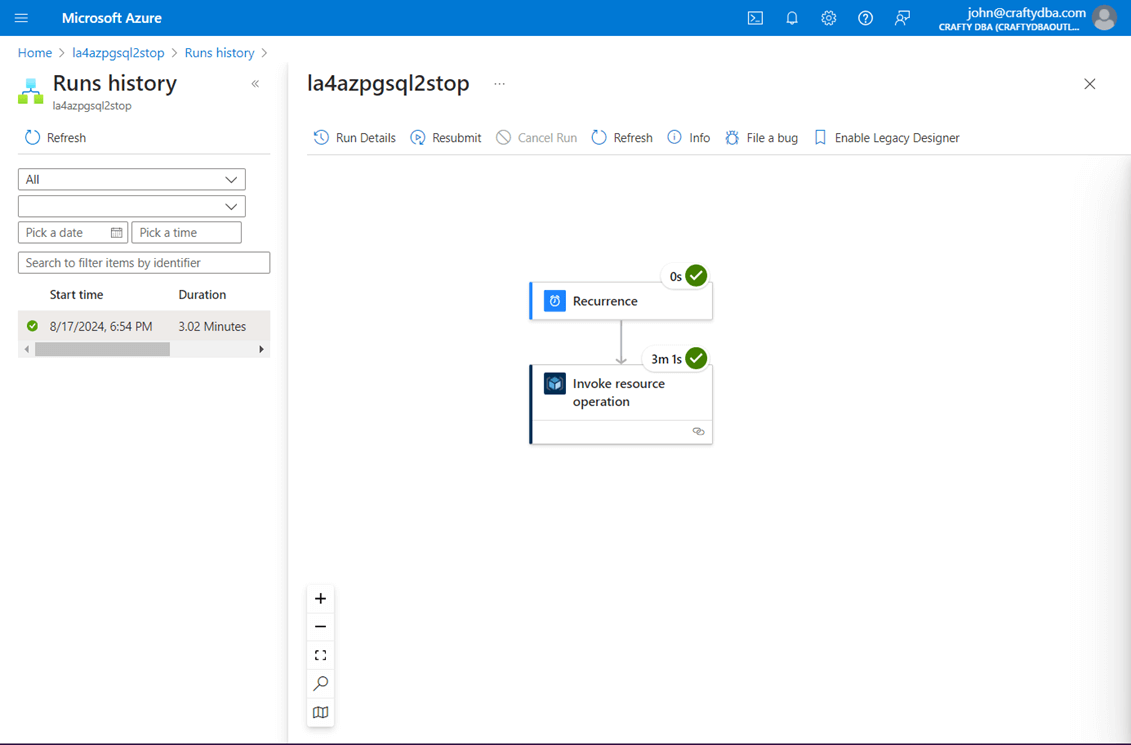Open portal settings gear

point(829,18)
